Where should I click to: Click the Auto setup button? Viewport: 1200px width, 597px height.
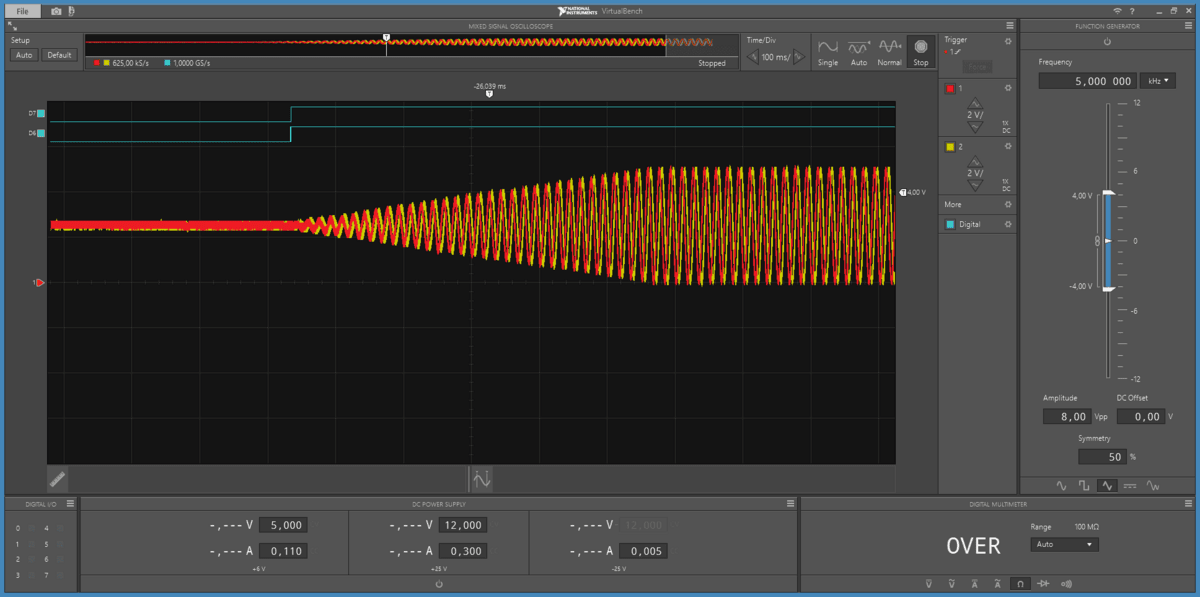pyautogui.click(x=24, y=55)
